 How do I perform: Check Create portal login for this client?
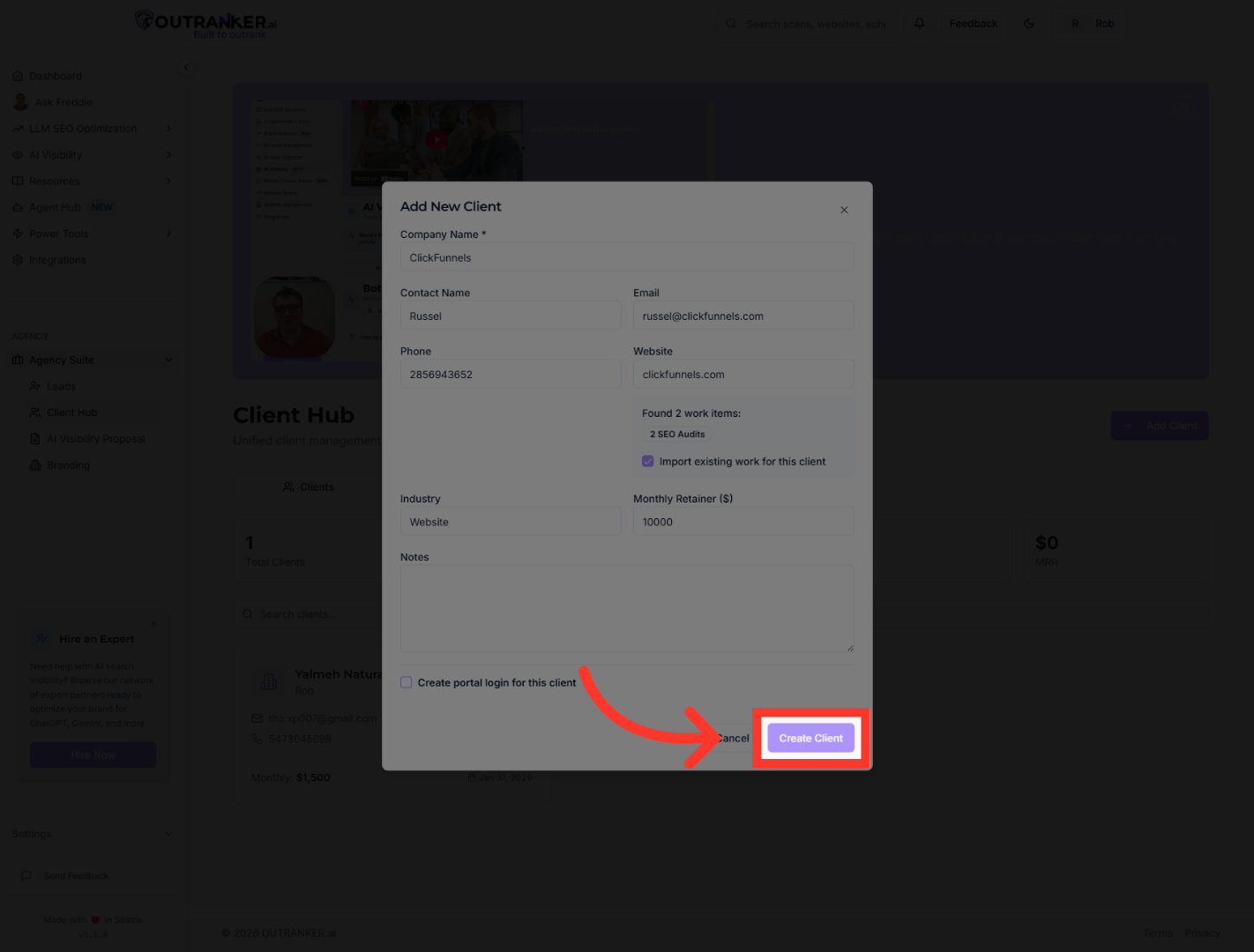(407, 682)
